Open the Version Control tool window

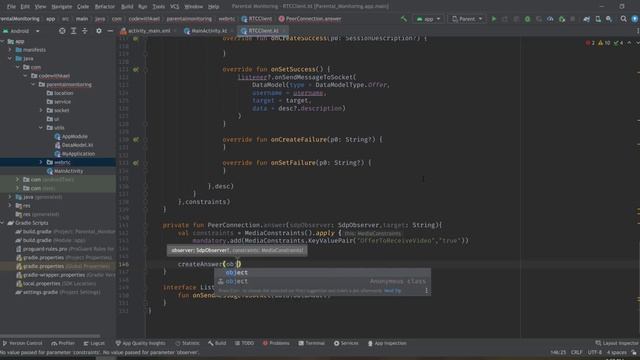[x=22, y=343]
